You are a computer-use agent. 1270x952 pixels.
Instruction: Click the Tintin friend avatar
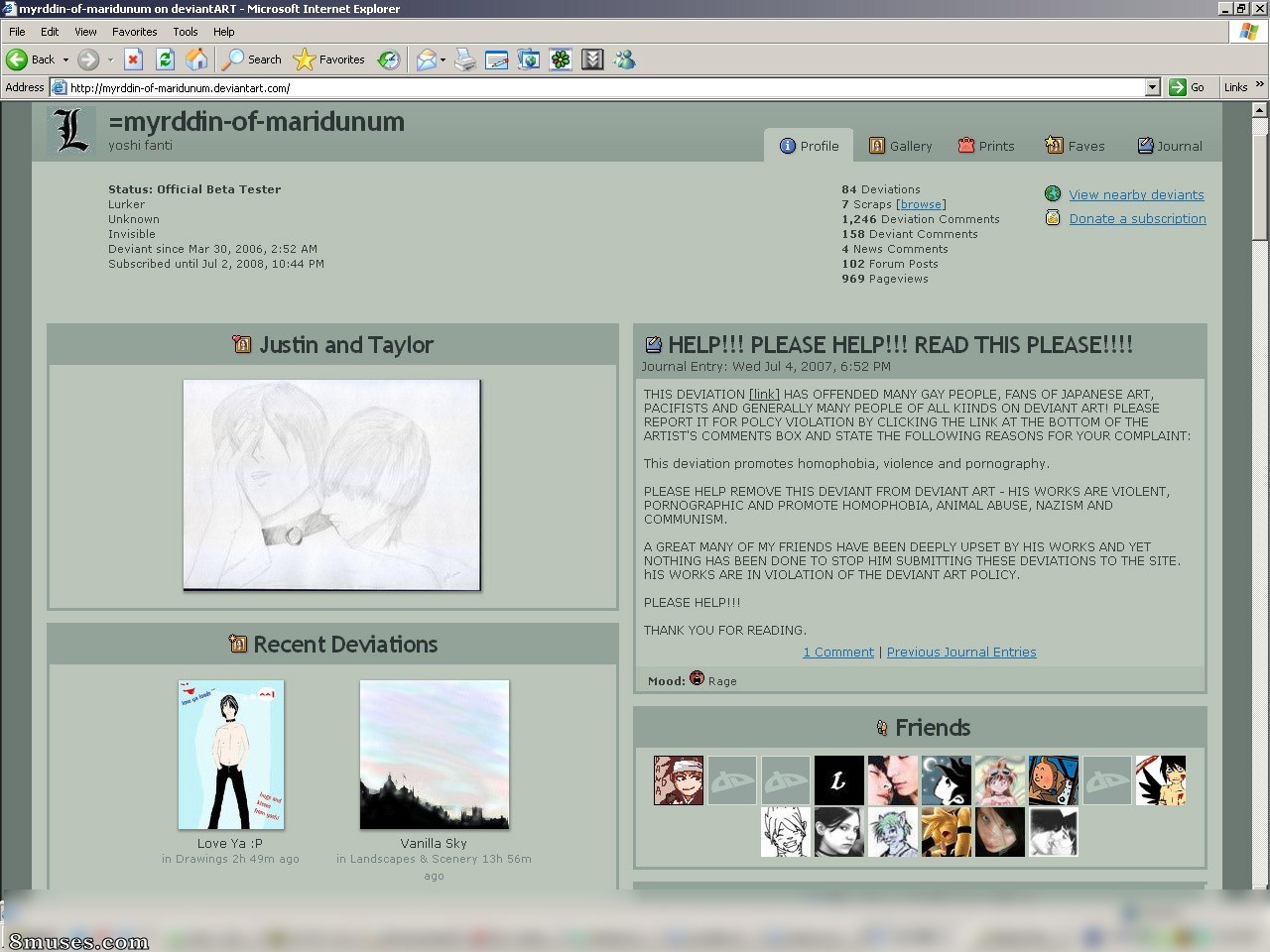(x=1054, y=779)
